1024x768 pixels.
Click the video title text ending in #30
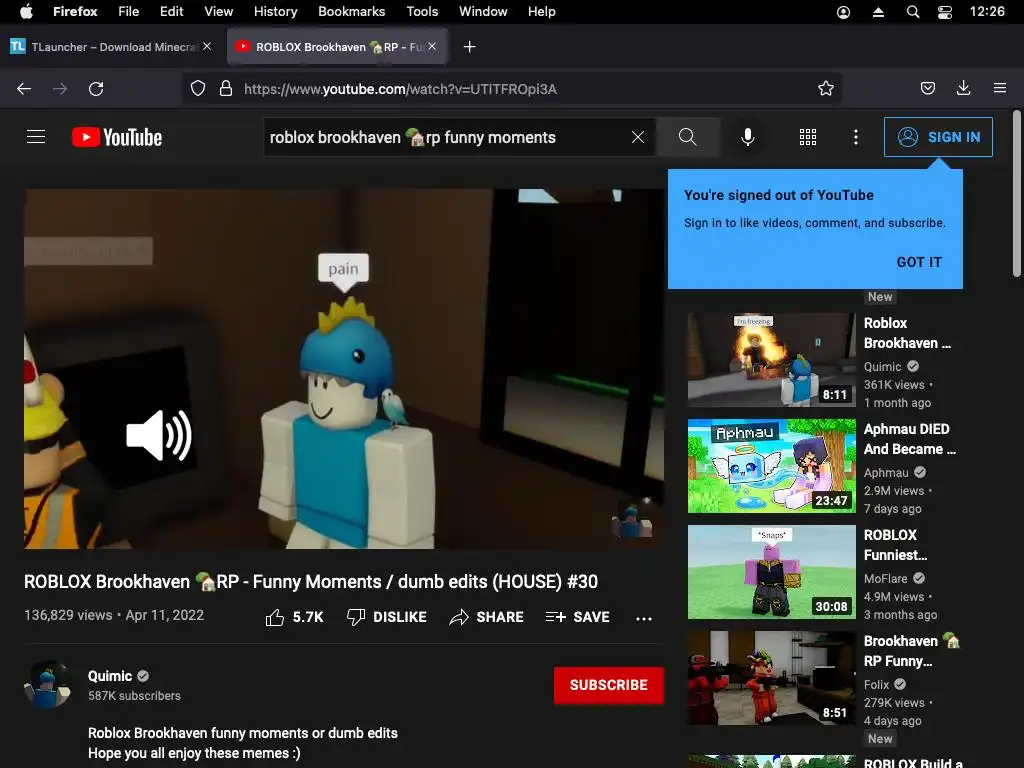(311, 581)
